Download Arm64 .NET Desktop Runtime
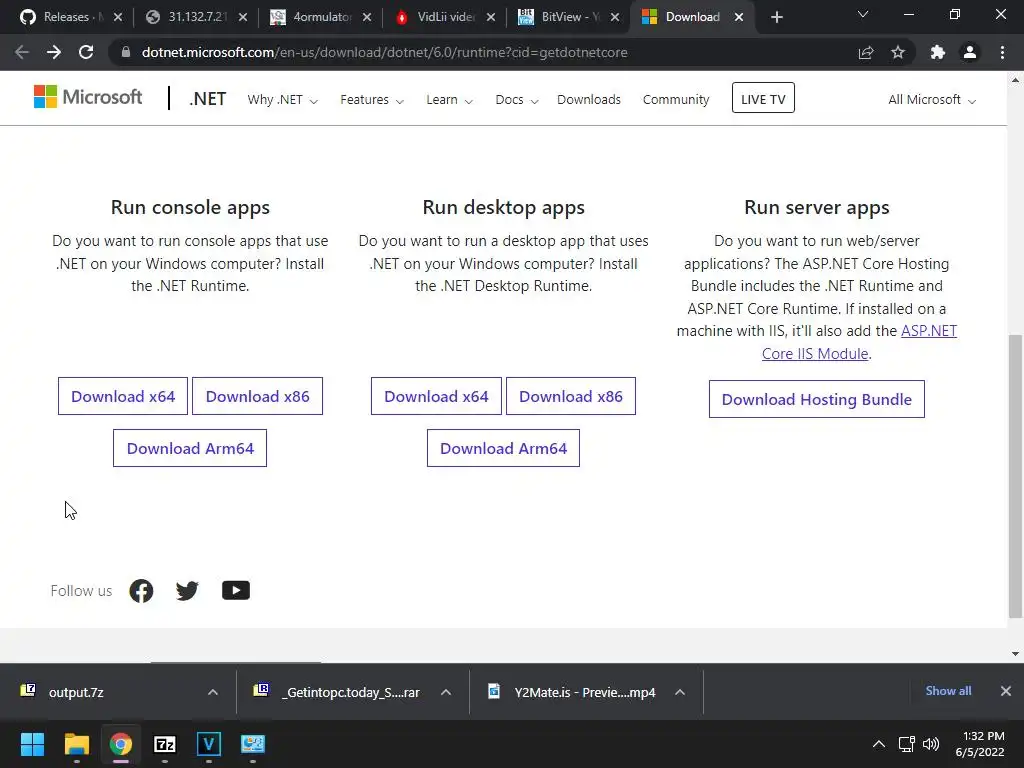 [504, 449]
